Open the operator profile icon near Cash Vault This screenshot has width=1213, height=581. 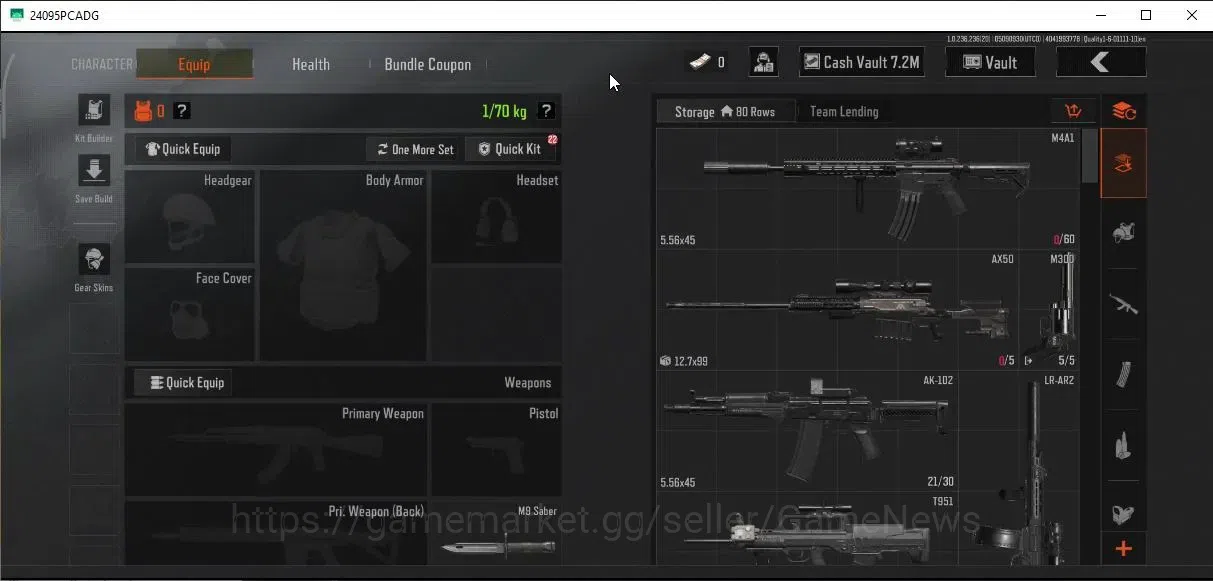[764, 62]
